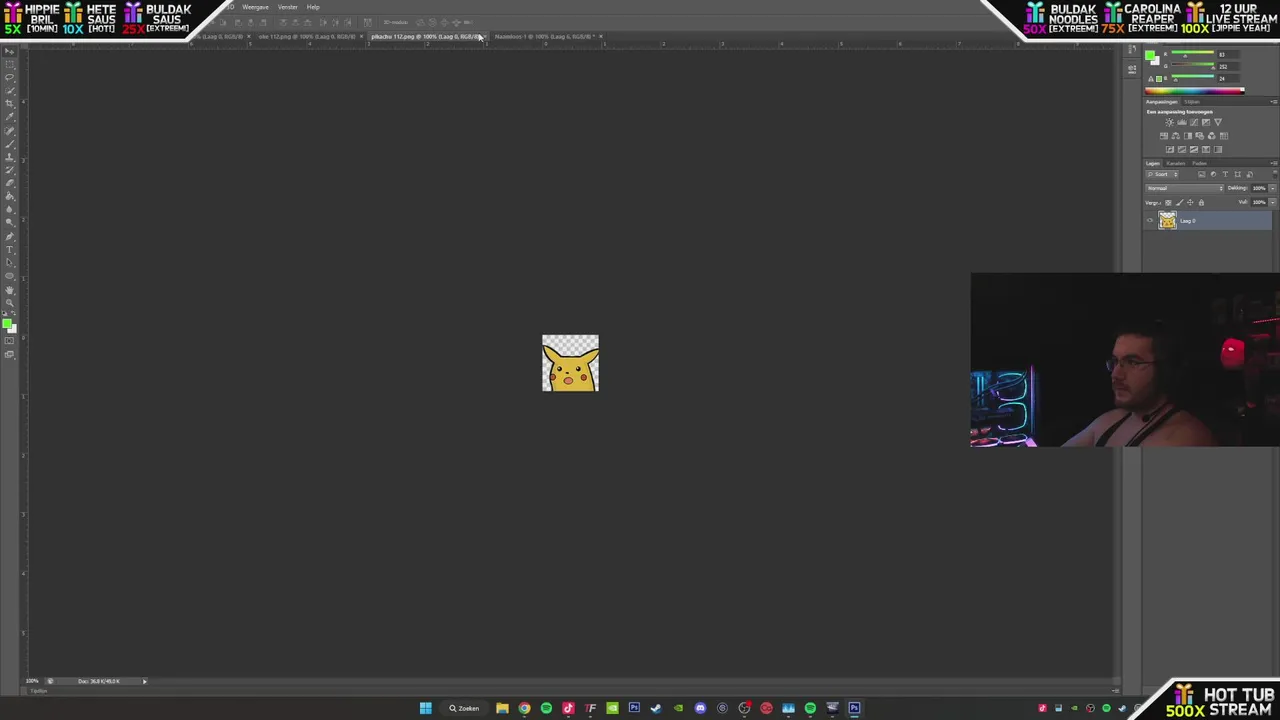
Task: Open the Windows Start menu
Action: pos(425,708)
